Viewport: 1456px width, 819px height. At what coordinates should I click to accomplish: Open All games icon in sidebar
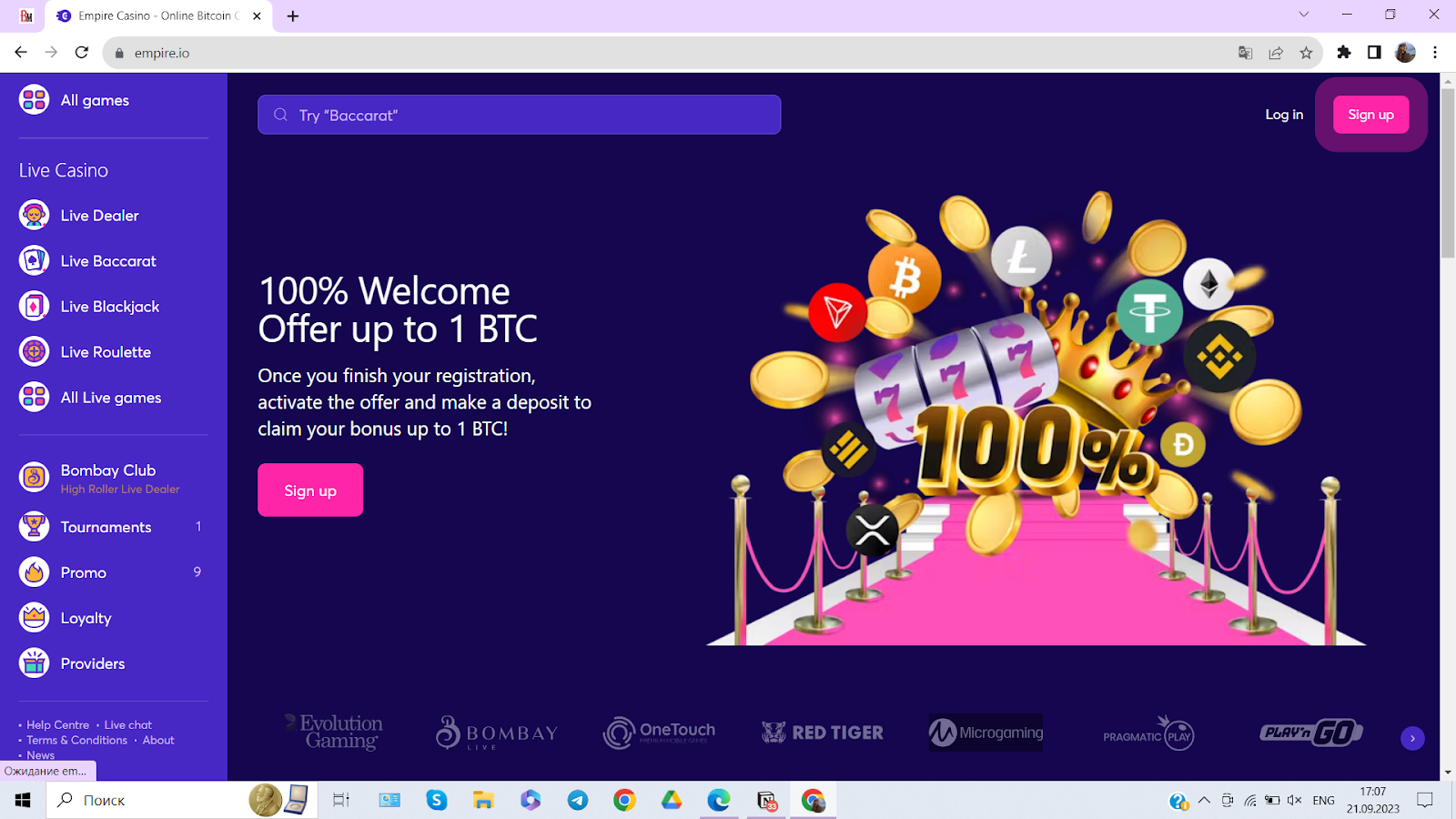(x=34, y=99)
